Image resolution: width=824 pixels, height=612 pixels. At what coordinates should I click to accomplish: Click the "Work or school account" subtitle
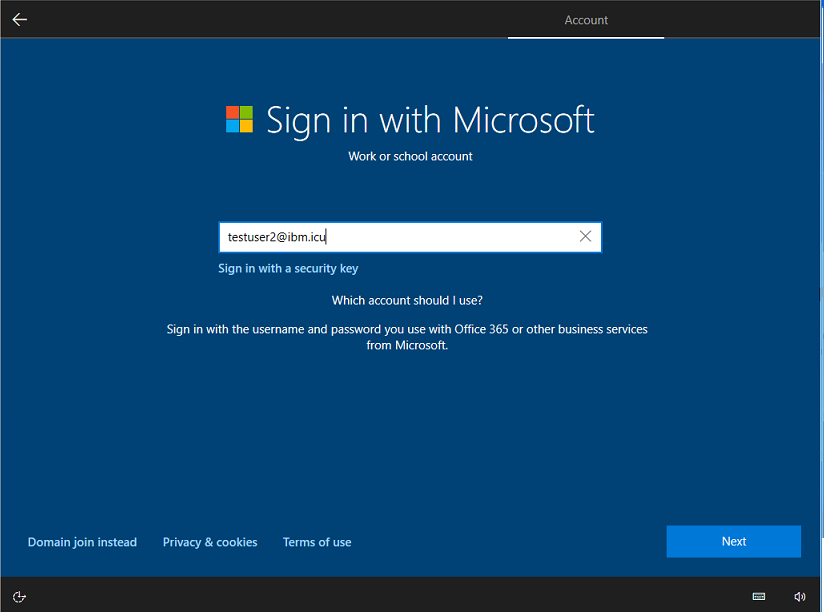[410, 157]
